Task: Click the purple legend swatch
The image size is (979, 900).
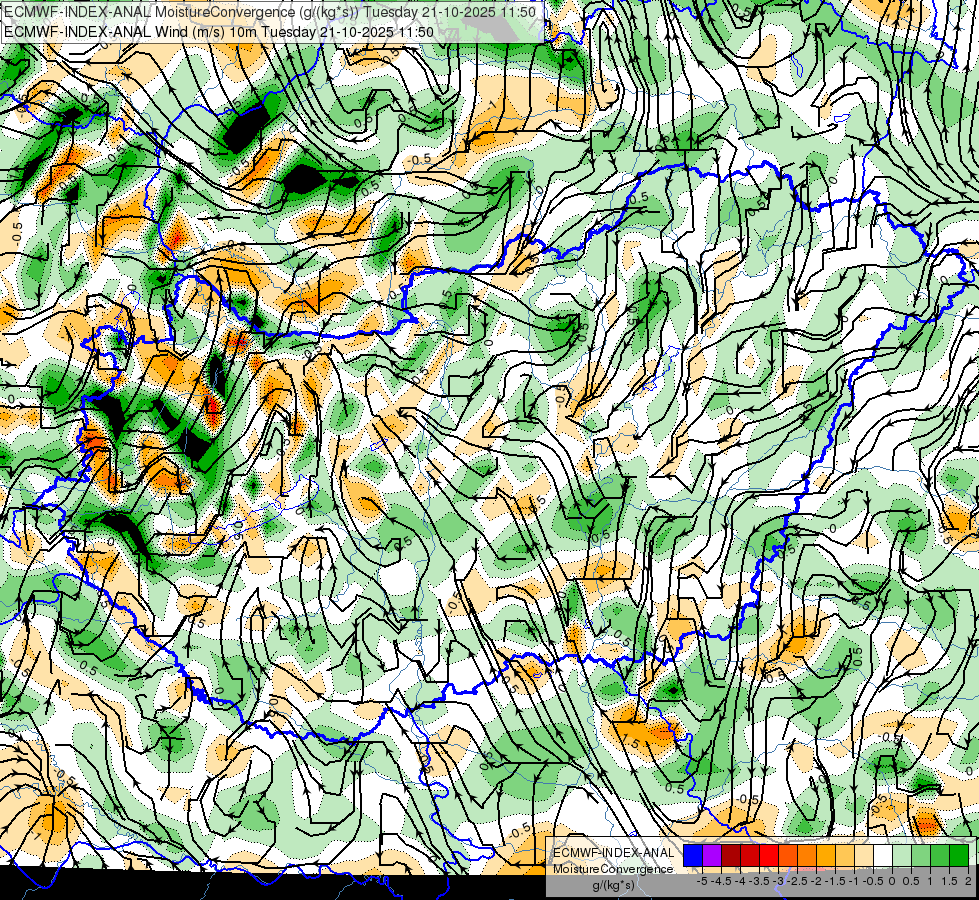Action: 712,855
